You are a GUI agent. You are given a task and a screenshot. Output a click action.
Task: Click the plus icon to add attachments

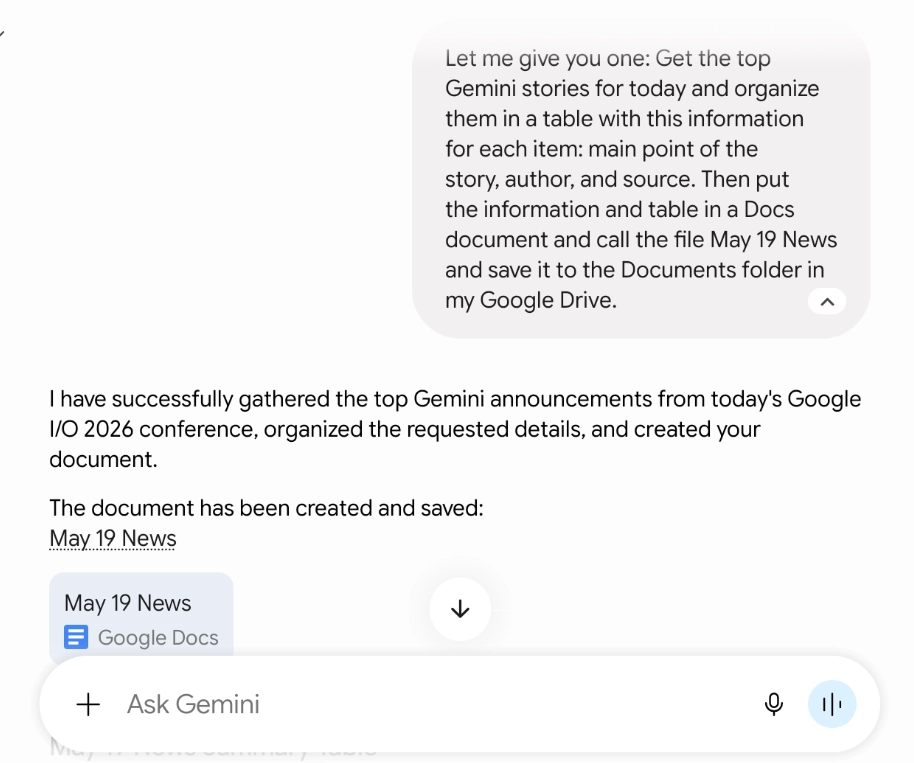pos(89,704)
